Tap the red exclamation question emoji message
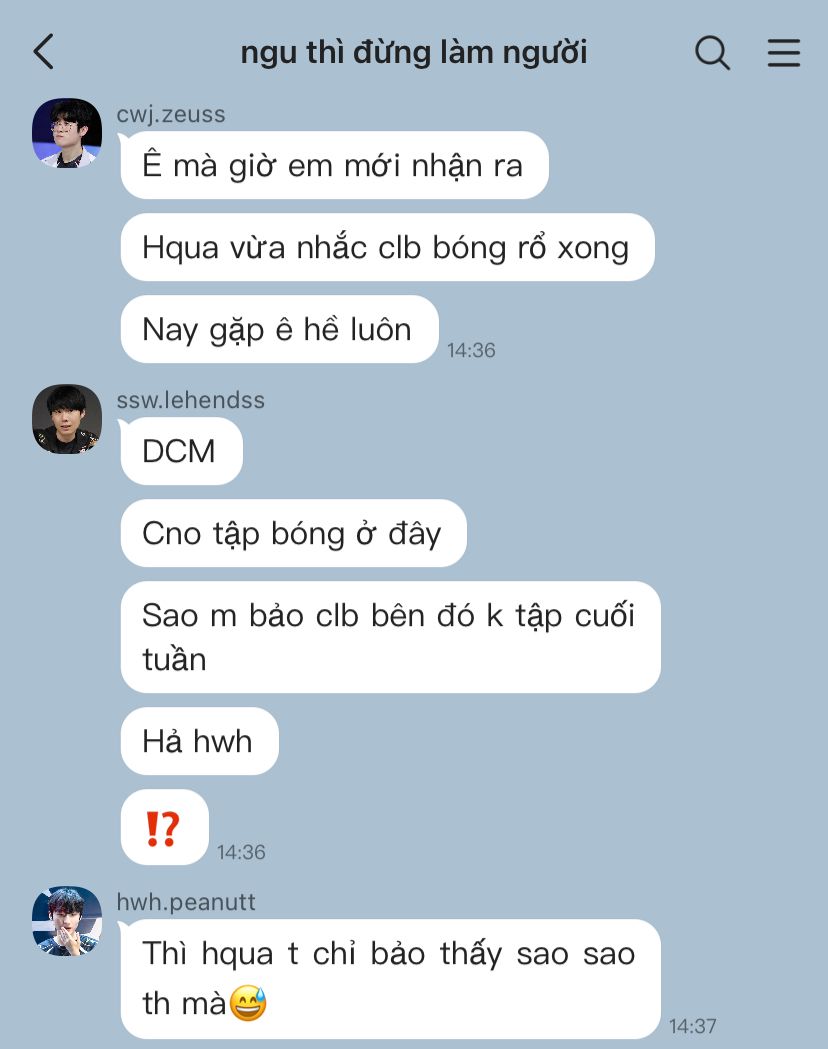The height and width of the screenshot is (1049, 828). pyautogui.click(x=165, y=828)
